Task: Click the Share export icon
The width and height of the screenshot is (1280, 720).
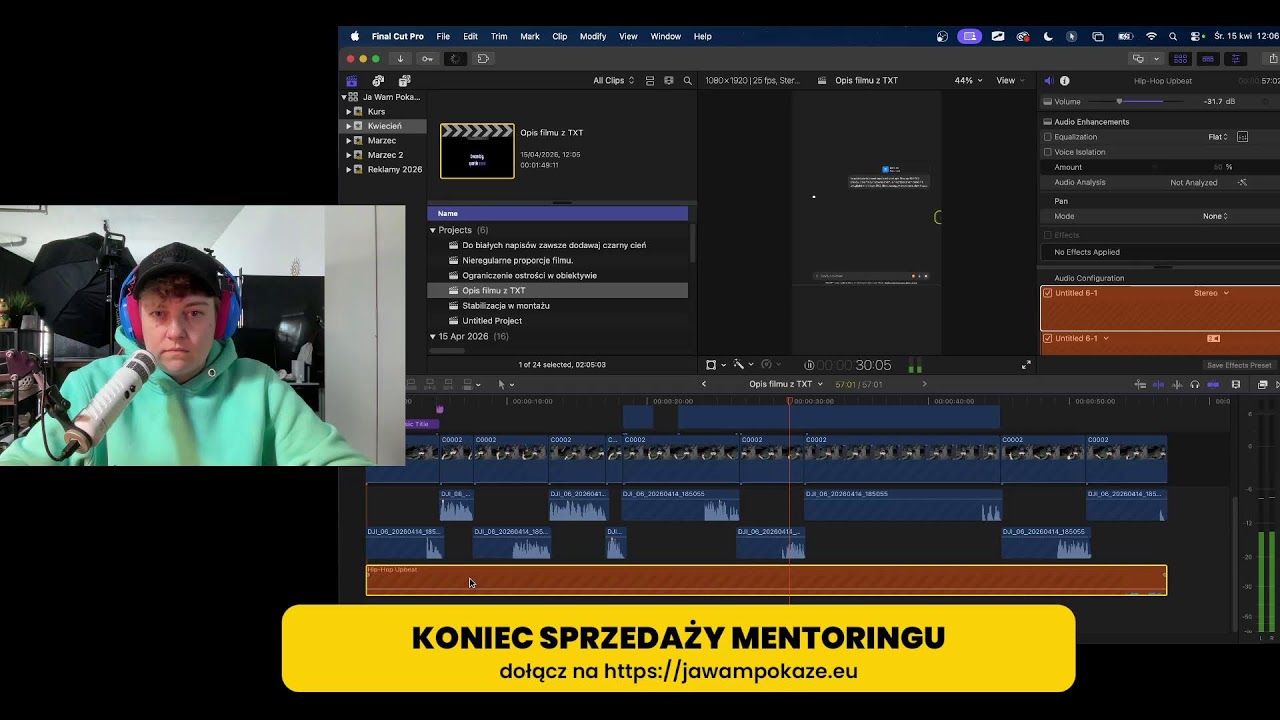Action: (1273, 59)
